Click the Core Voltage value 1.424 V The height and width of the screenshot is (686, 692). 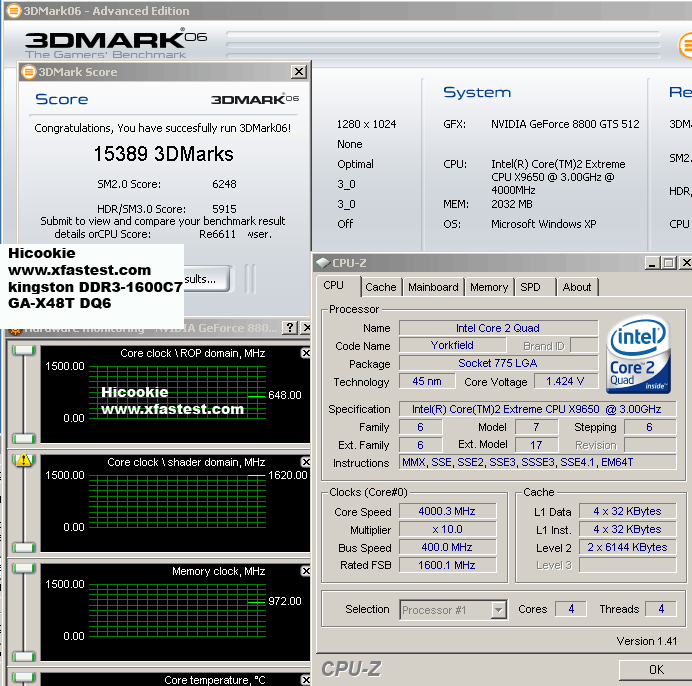pyautogui.click(x=565, y=381)
